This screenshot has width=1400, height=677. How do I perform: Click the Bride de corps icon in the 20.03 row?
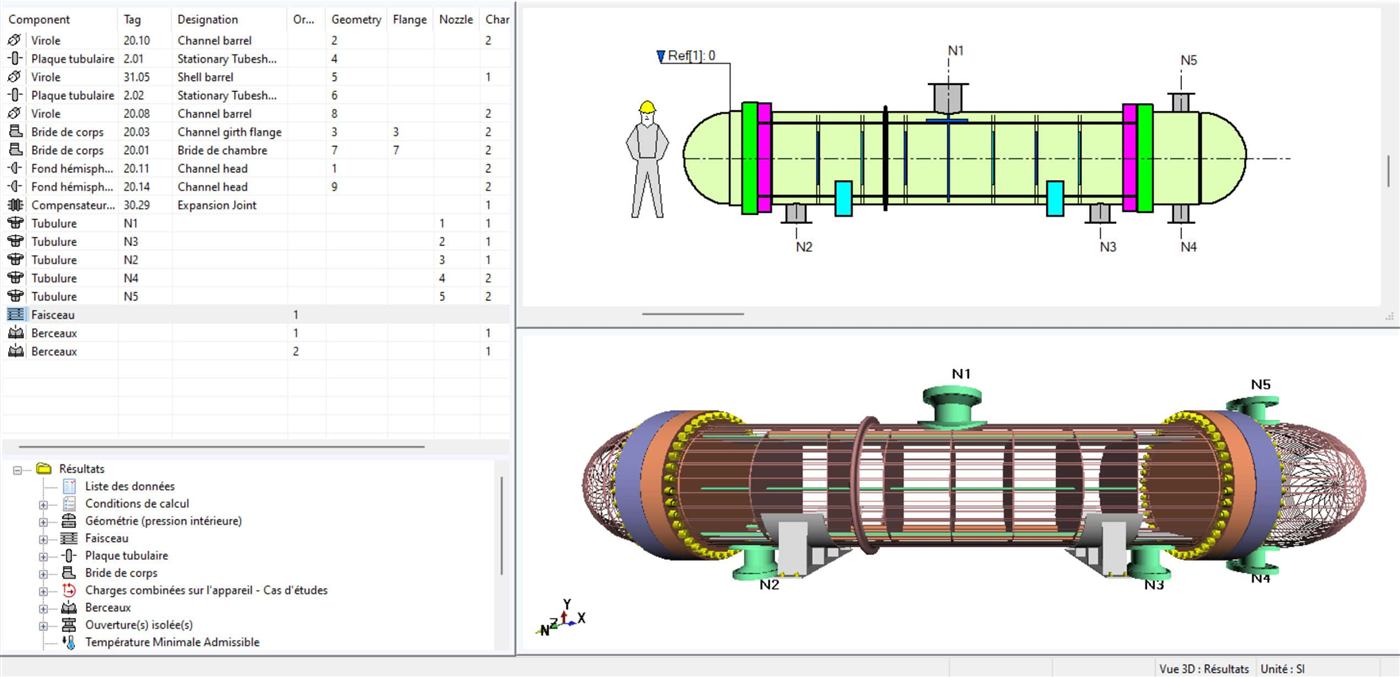14,132
